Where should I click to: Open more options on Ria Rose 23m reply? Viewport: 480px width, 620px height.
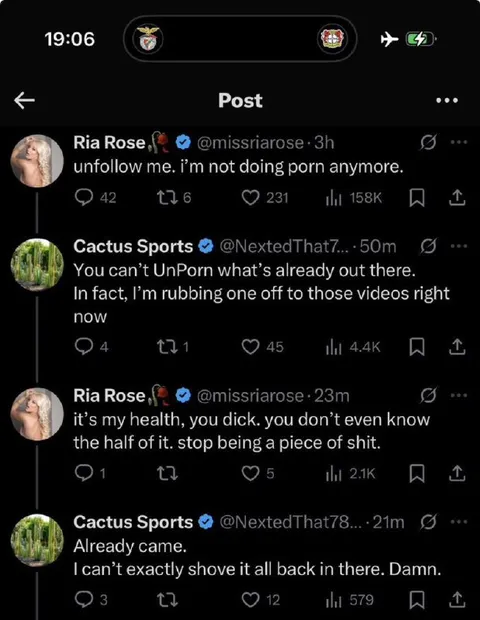[459, 395]
